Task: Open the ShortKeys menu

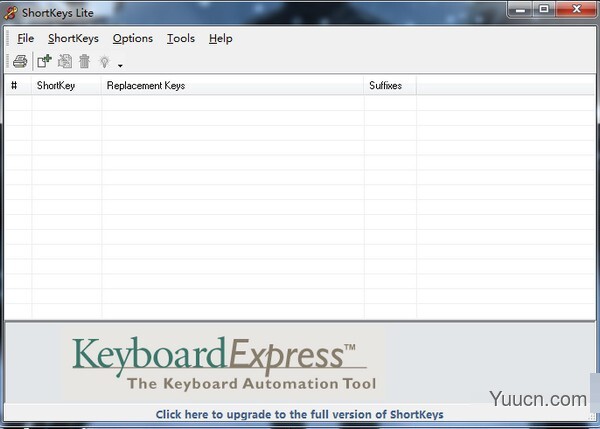Action: (73, 38)
